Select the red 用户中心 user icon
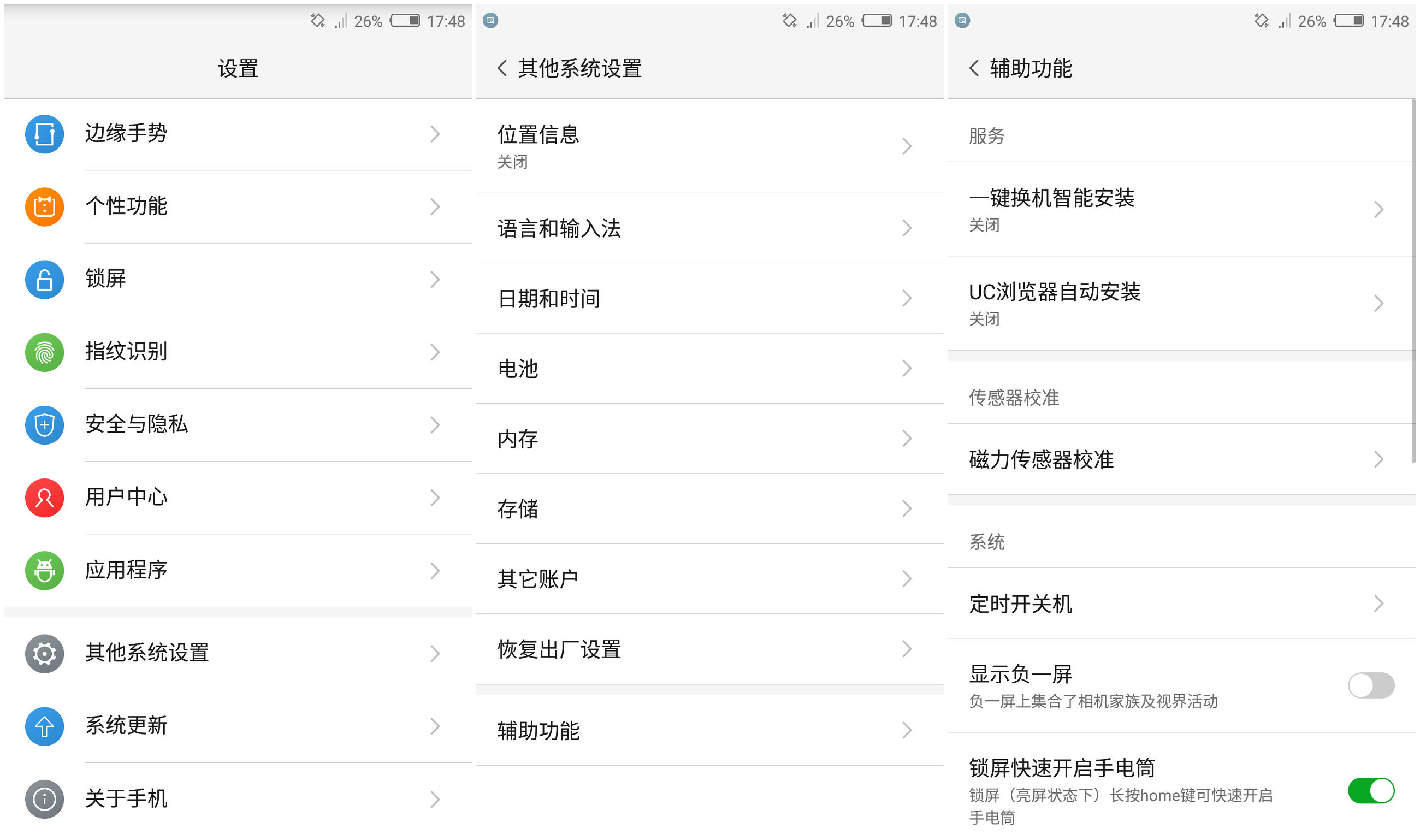Viewport: 1420px width, 840px height. click(44, 498)
